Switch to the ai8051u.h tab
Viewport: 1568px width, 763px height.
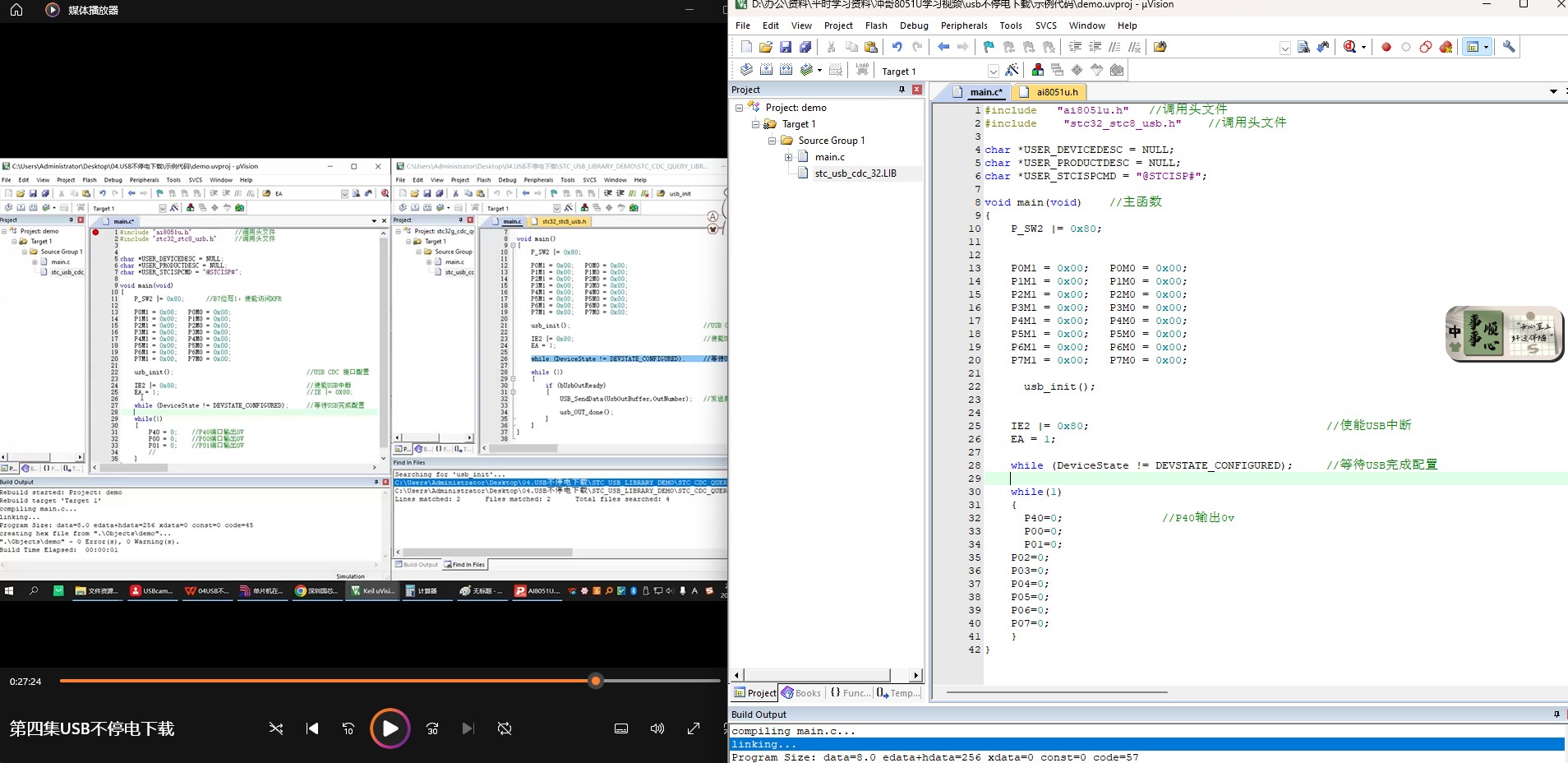click(1056, 92)
